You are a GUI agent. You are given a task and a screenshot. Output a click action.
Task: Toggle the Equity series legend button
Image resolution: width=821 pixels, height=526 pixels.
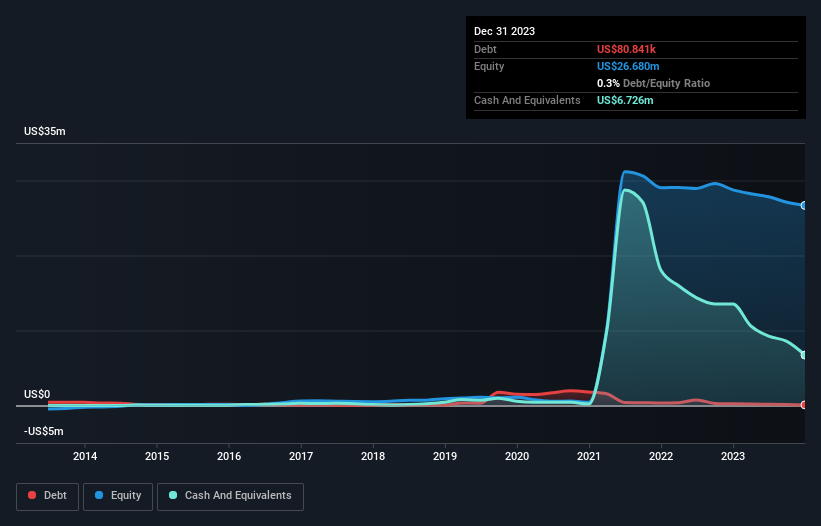click(118, 496)
